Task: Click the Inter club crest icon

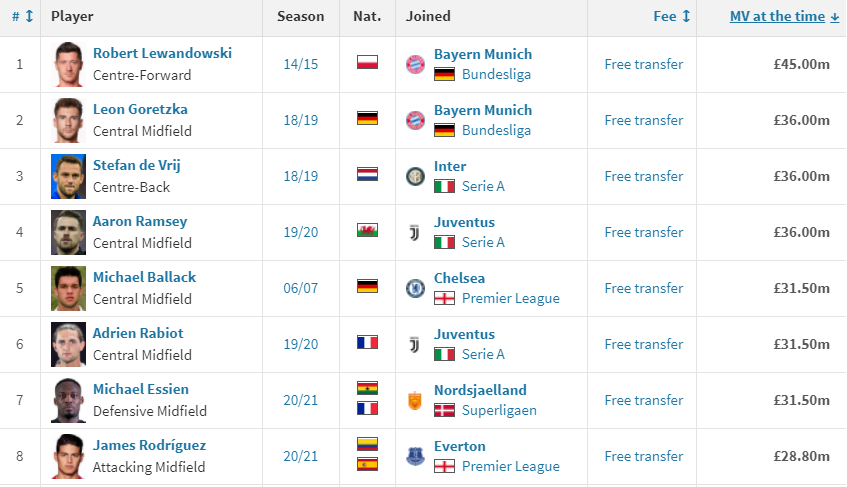Action: [x=415, y=176]
